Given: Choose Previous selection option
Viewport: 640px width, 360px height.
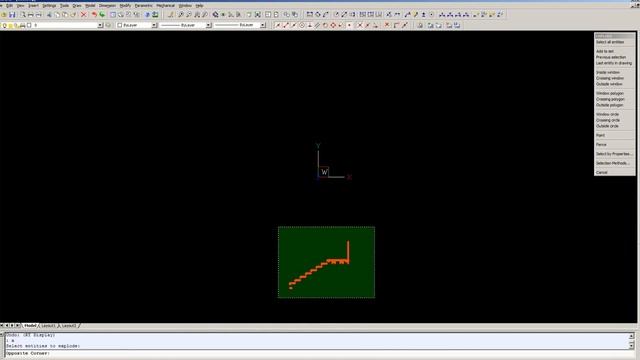Looking at the screenshot, I should 611,57.
